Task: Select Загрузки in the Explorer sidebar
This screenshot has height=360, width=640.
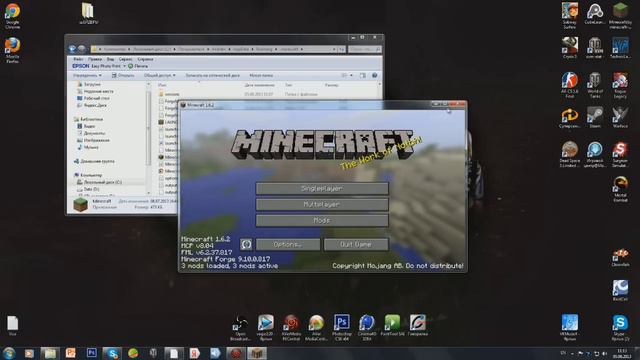Action: [x=89, y=84]
